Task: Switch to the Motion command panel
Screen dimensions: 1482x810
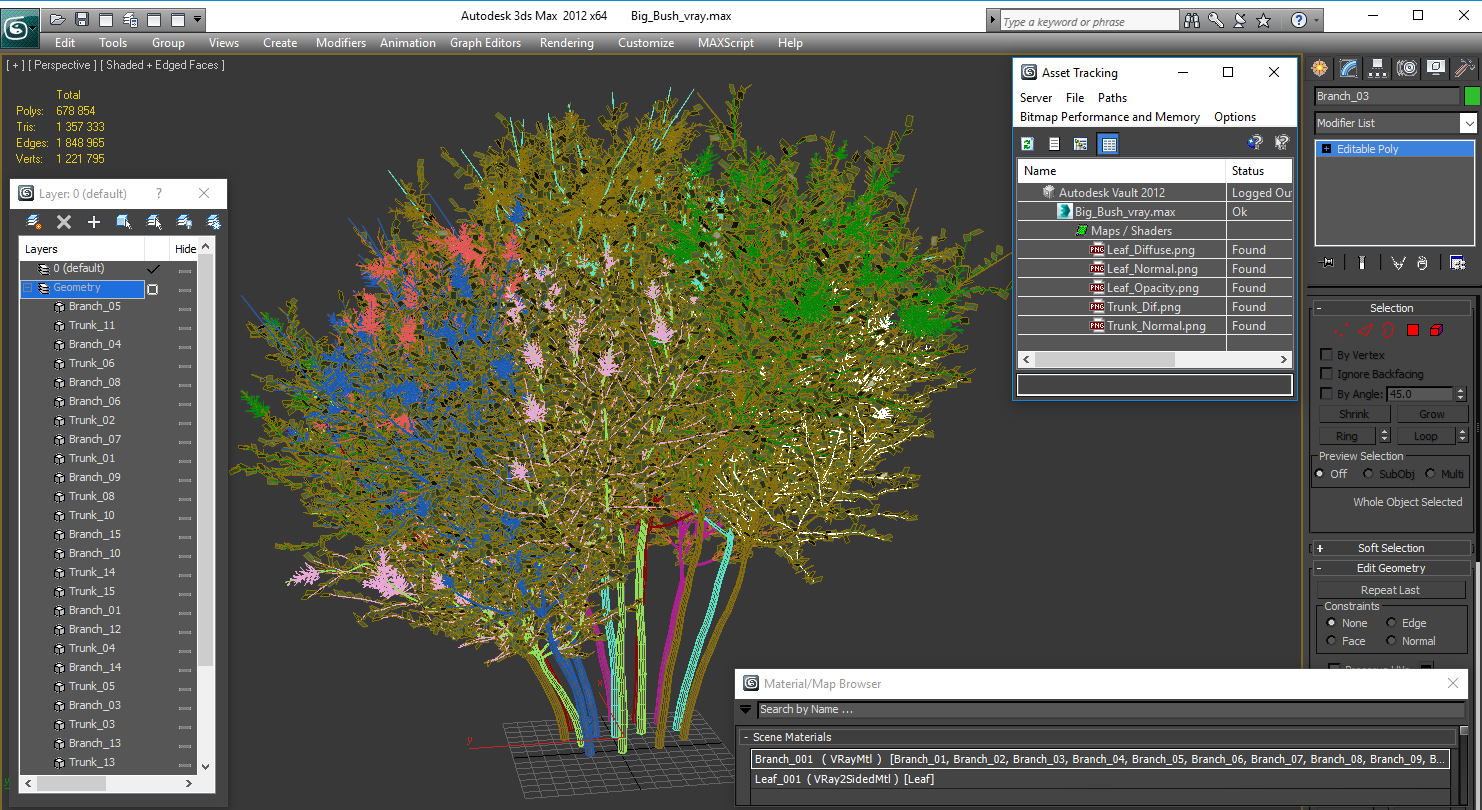Action: 1407,68
